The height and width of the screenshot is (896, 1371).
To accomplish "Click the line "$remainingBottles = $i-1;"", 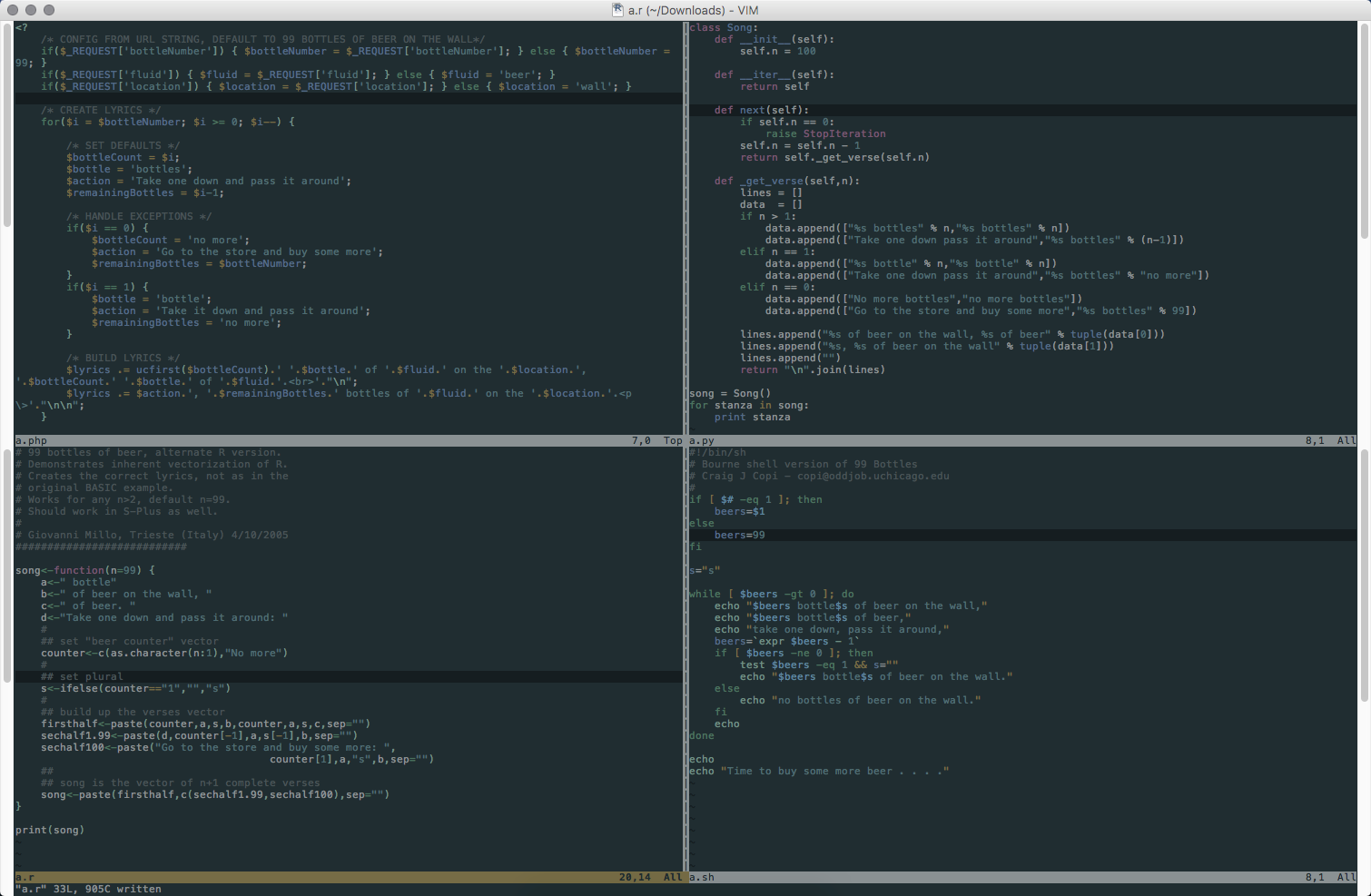I will tap(145, 192).
